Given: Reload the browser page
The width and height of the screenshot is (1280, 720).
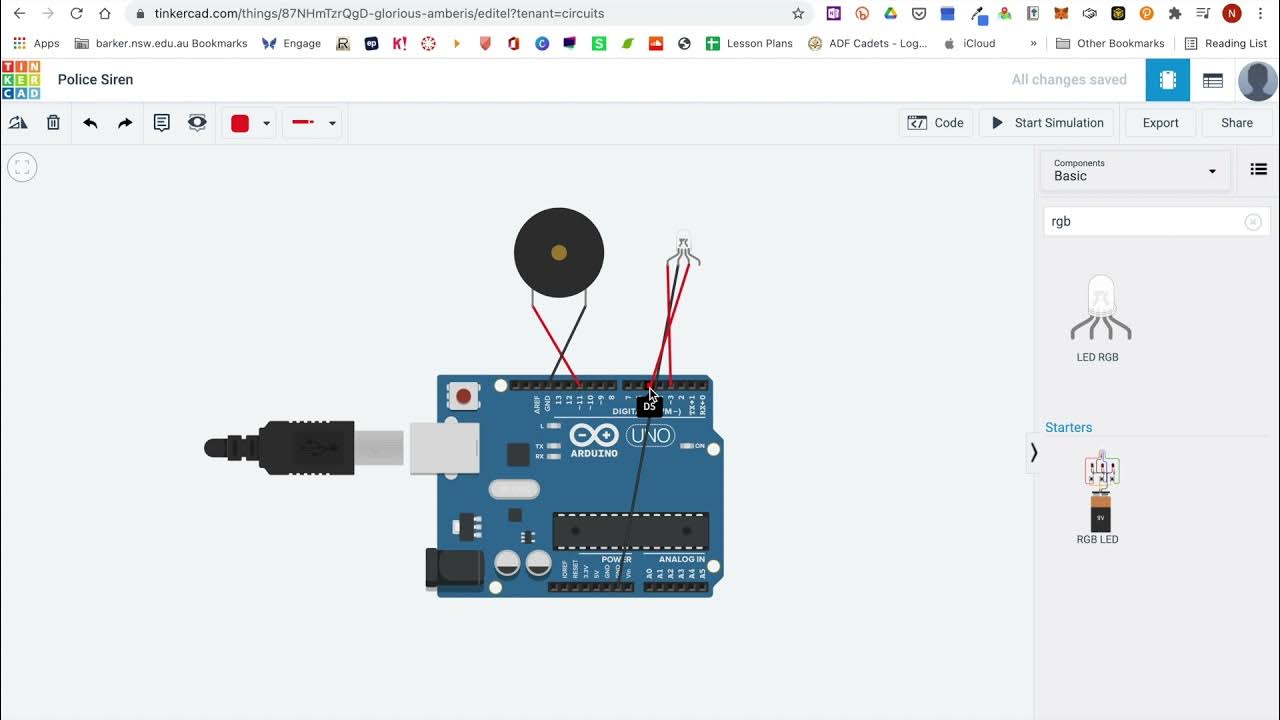Looking at the screenshot, I should [x=77, y=14].
